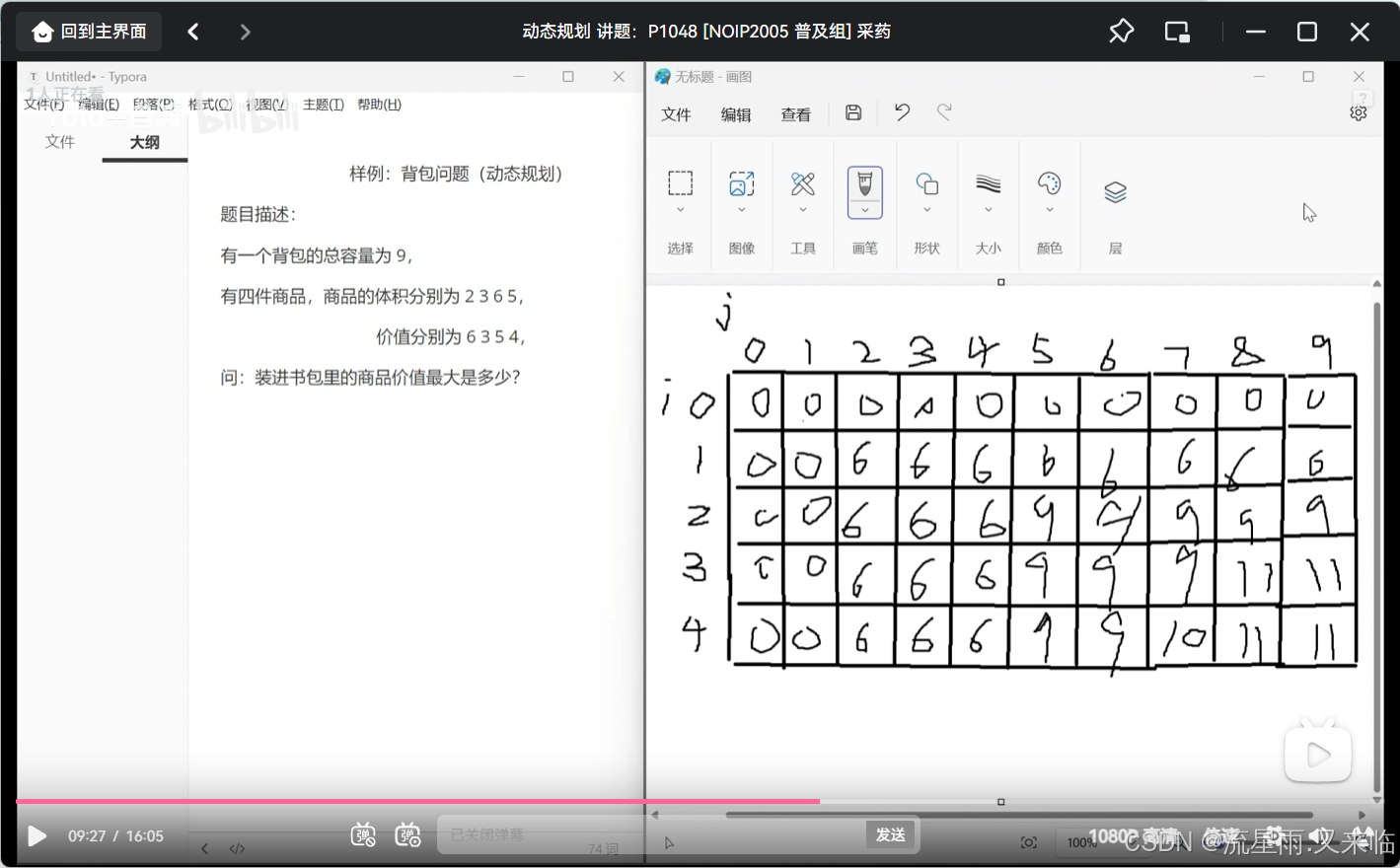Open the 层 layers panel icon
Image resolution: width=1400 pixels, height=868 pixels.
1115,192
